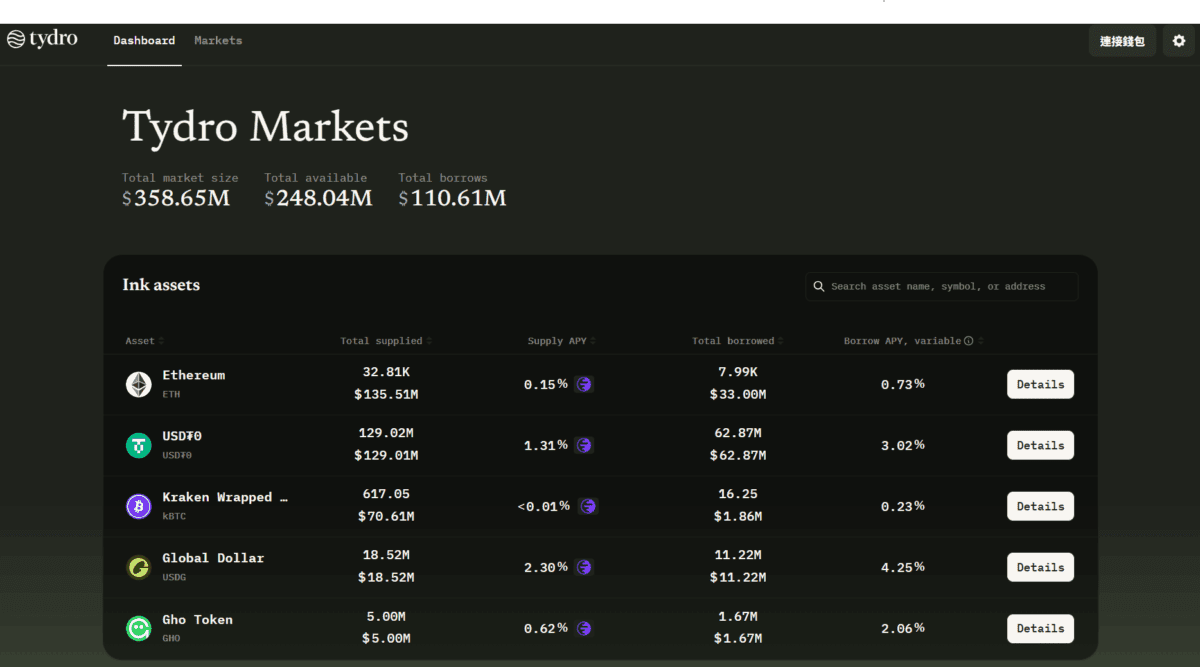The width and height of the screenshot is (1200, 667).
Task: Switch to the Markets tab
Action: [218, 41]
